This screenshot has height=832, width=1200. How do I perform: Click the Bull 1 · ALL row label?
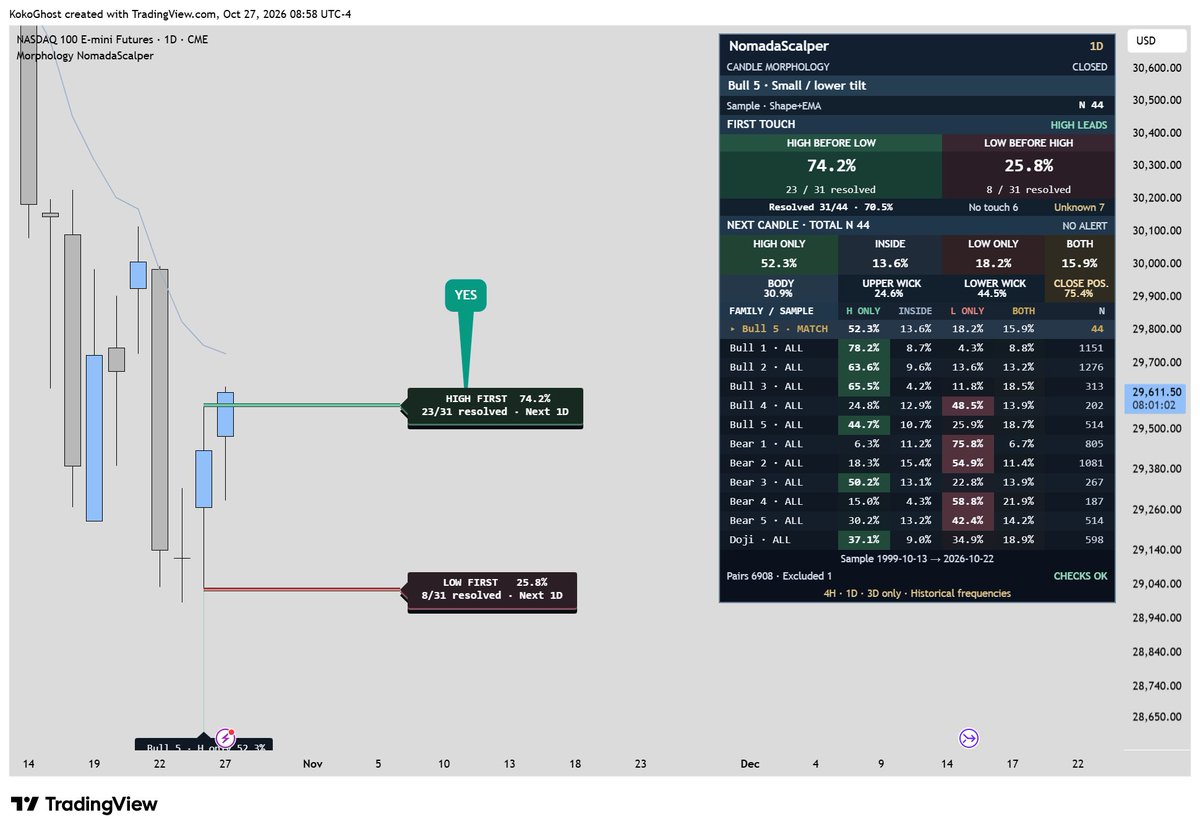coord(766,348)
